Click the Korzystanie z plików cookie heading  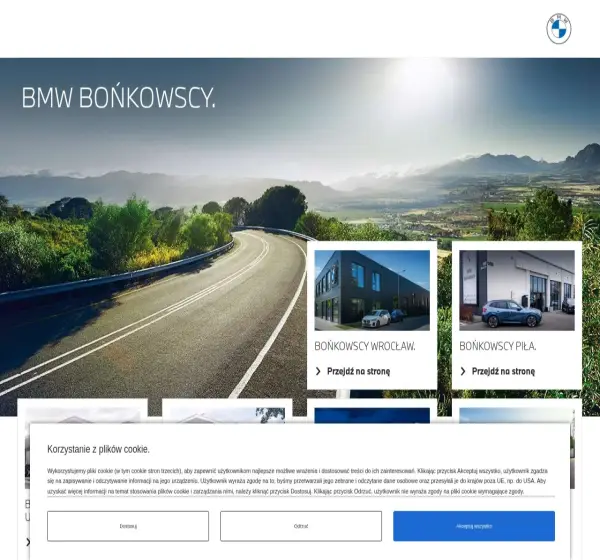coord(98,449)
